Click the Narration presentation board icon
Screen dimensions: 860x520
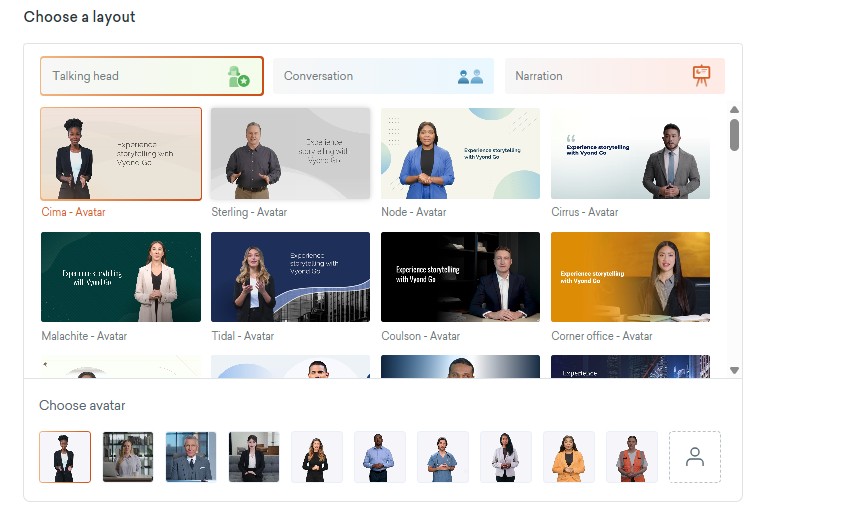(x=701, y=76)
